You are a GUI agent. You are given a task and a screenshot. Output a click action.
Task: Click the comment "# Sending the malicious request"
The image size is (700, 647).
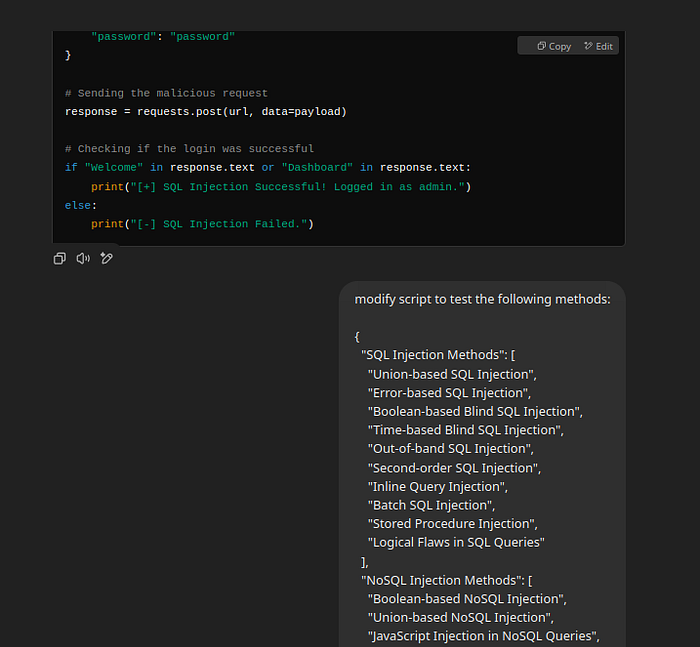coord(166,93)
